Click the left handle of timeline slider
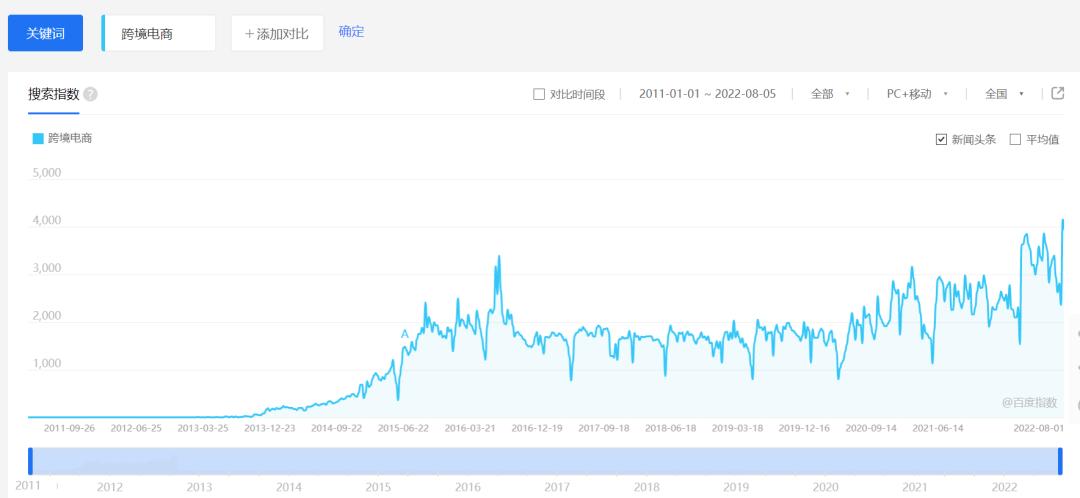Screen dimensions: 1080x498 (x=30, y=461)
